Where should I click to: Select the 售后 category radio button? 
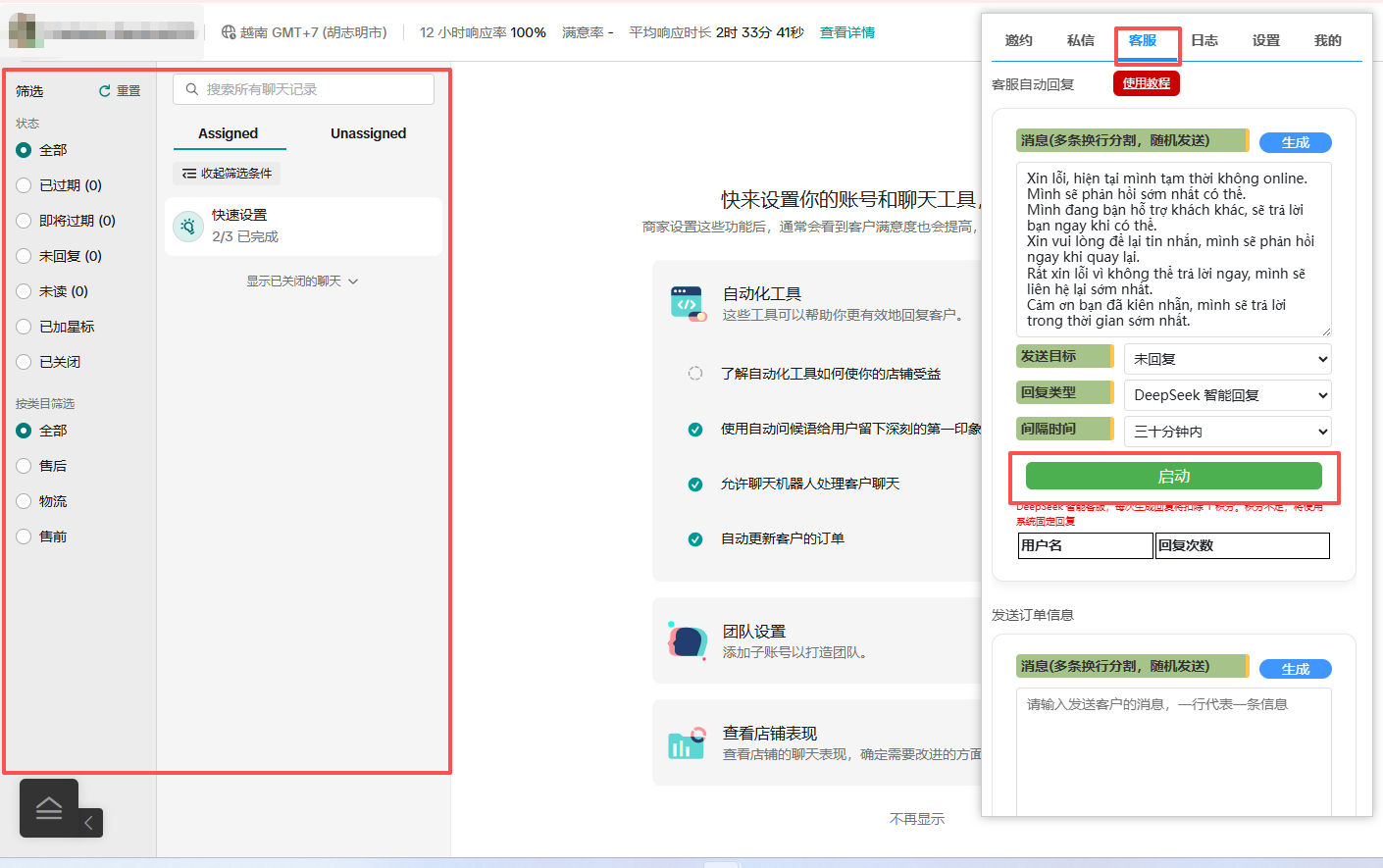pos(25,466)
